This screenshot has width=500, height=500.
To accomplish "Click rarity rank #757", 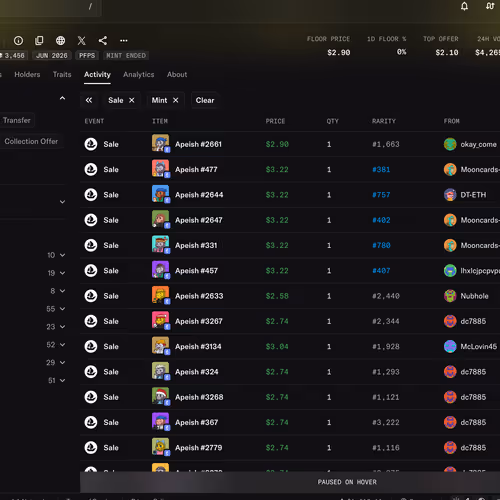I will click(381, 195).
